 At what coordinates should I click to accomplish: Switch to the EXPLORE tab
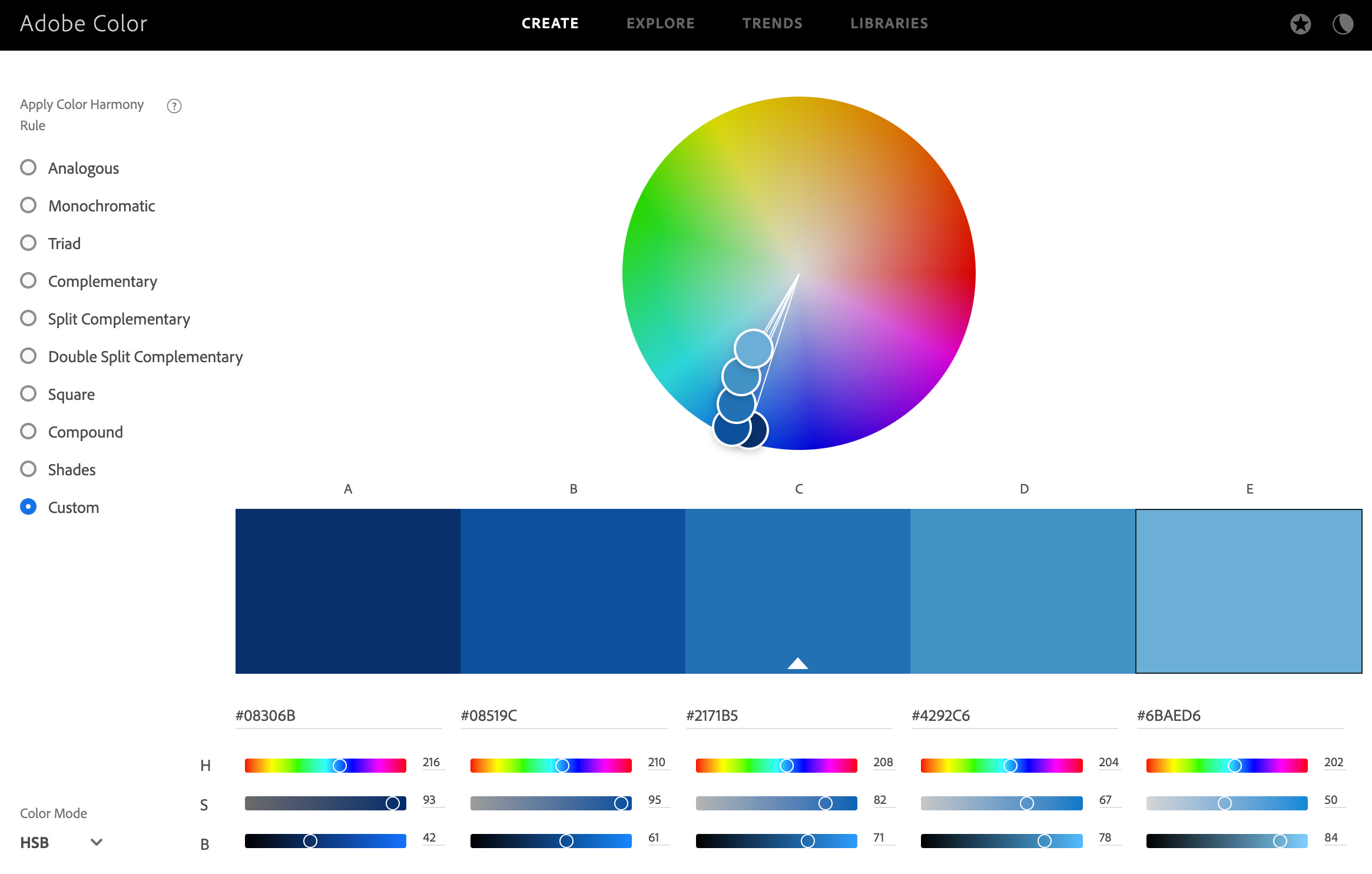pyautogui.click(x=661, y=24)
